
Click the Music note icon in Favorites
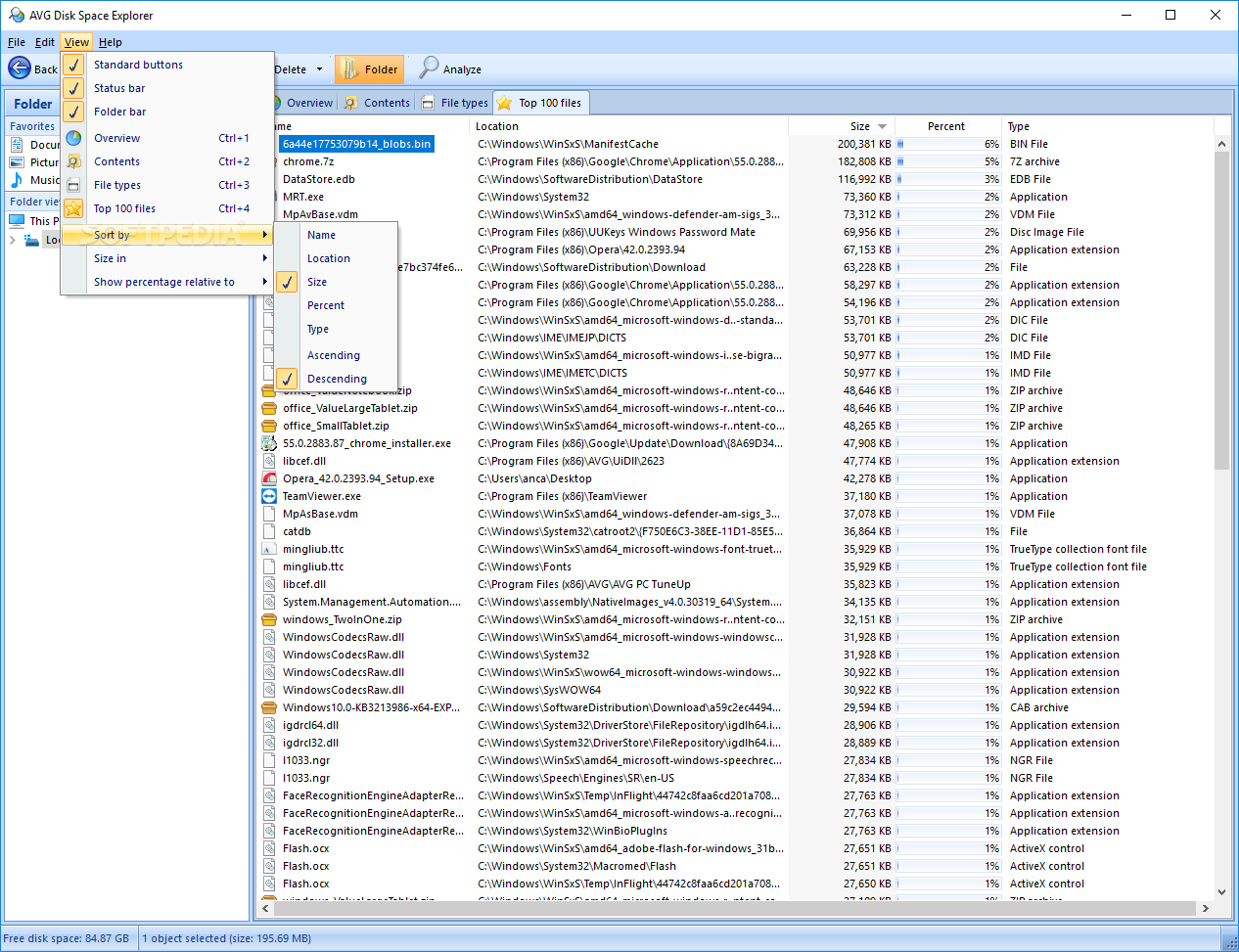tap(17, 179)
